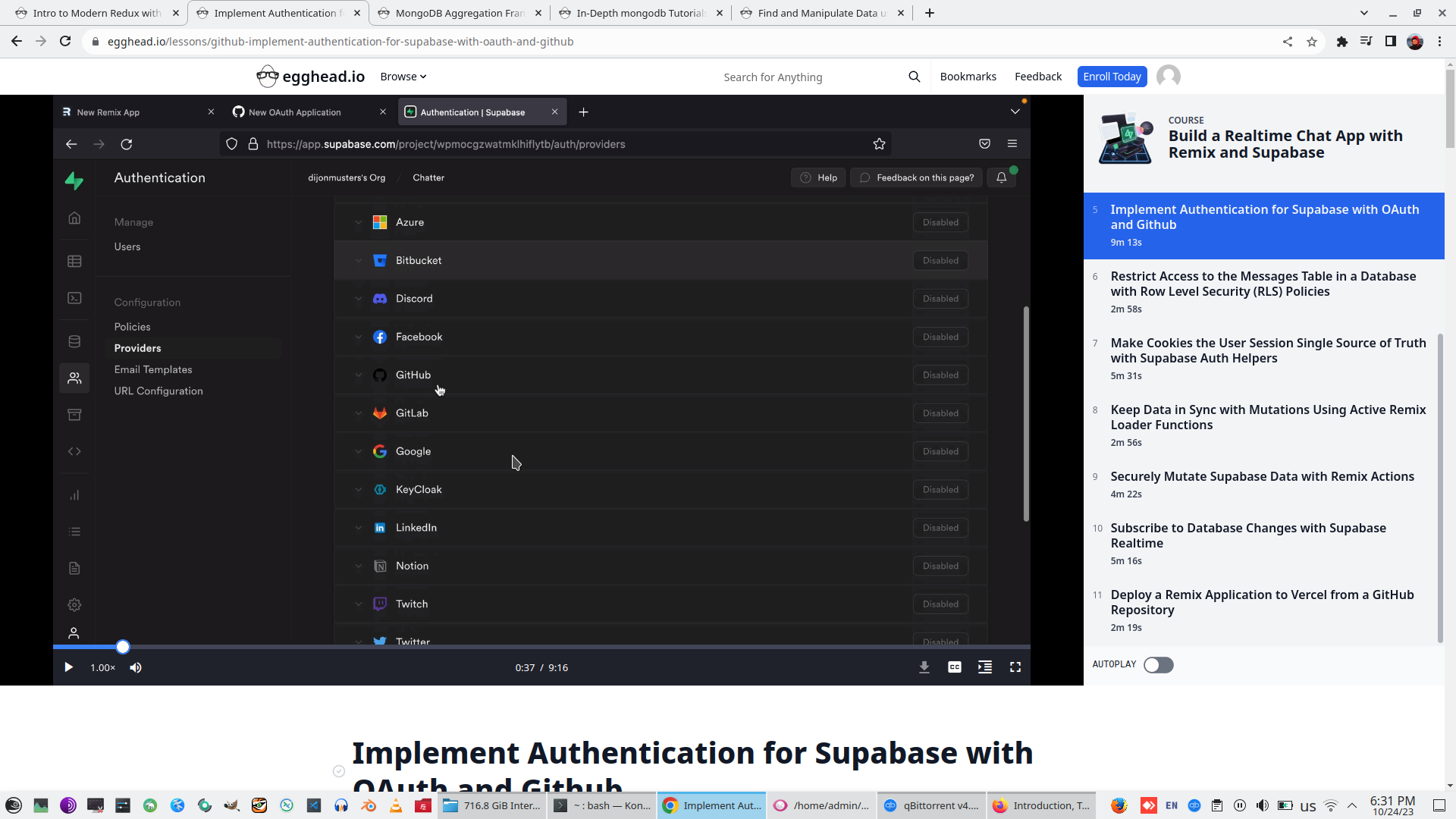
Task: Enter fullscreen video mode
Action: click(1015, 667)
